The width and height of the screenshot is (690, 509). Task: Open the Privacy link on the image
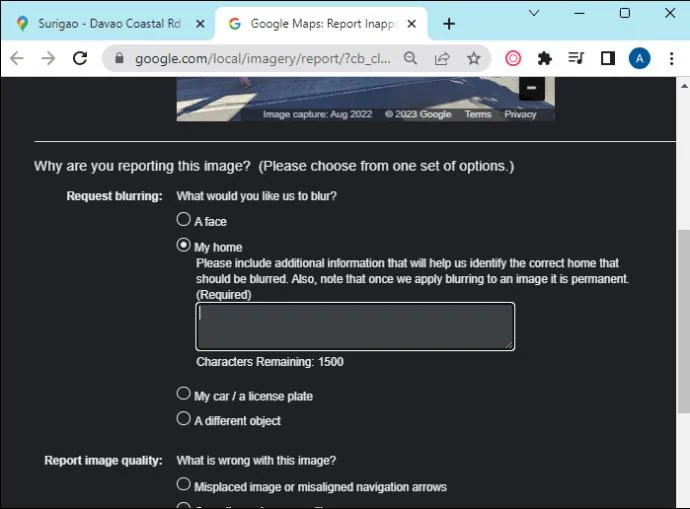520,114
